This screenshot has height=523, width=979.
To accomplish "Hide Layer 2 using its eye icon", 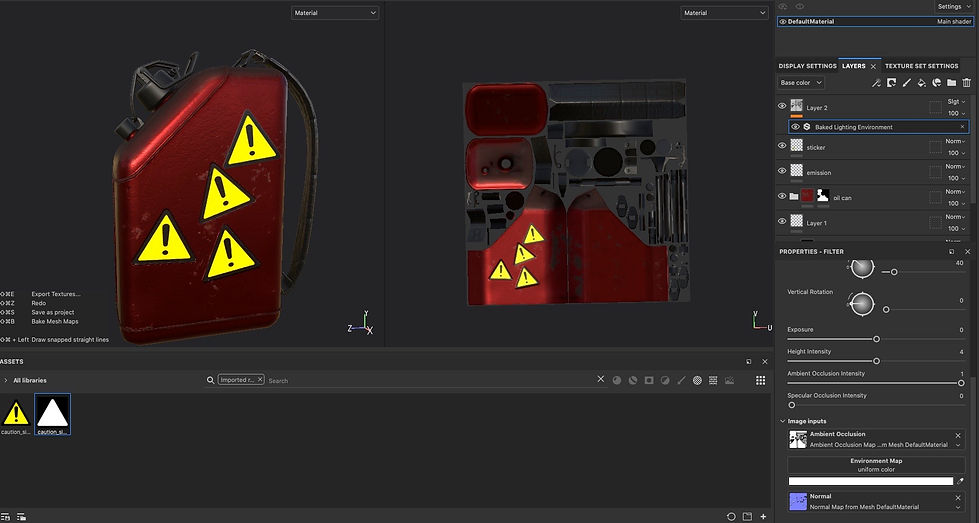I will (782, 106).
